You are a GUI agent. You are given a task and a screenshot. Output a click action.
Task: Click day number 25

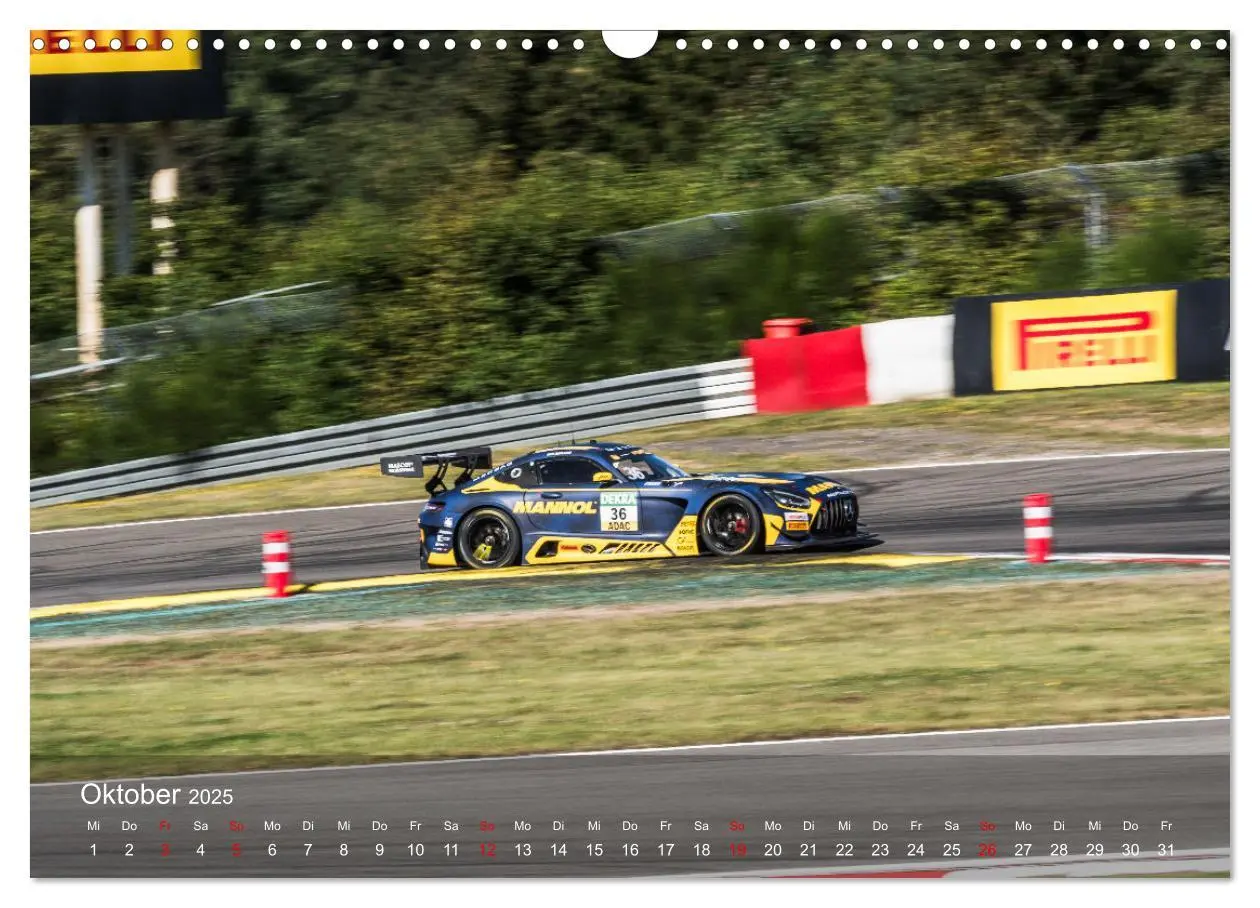(951, 850)
